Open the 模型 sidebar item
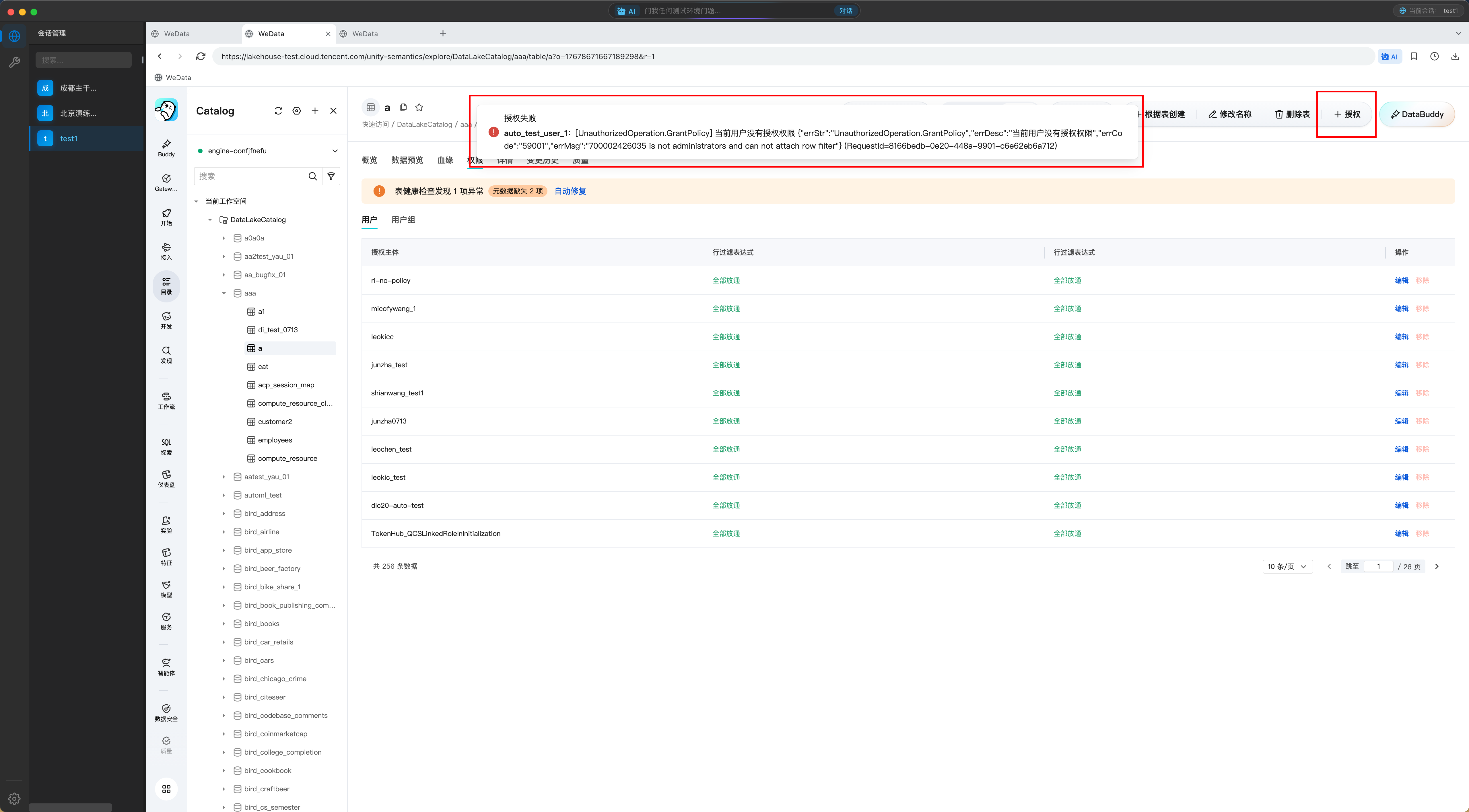The image size is (1469, 812). coord(166,589)
